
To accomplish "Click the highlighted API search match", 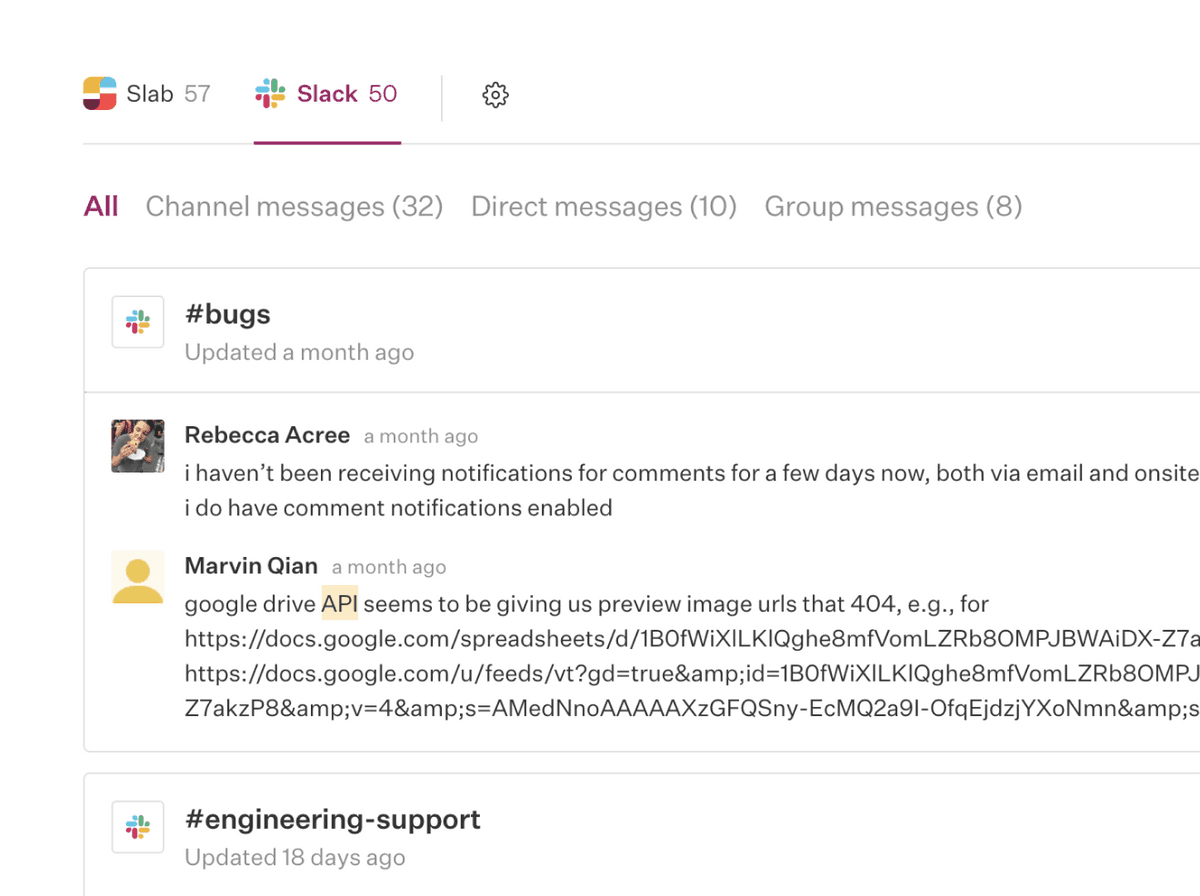I will tap(339, 604).
